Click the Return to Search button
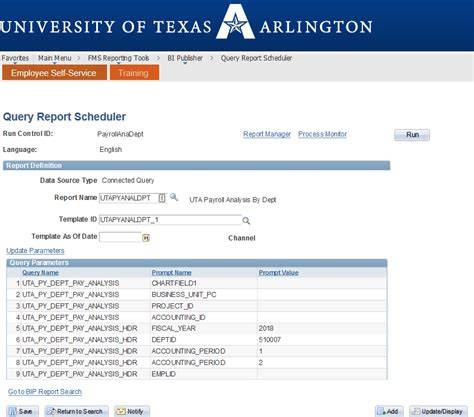The height and width of the screenshot is (417, 474). 76,411
